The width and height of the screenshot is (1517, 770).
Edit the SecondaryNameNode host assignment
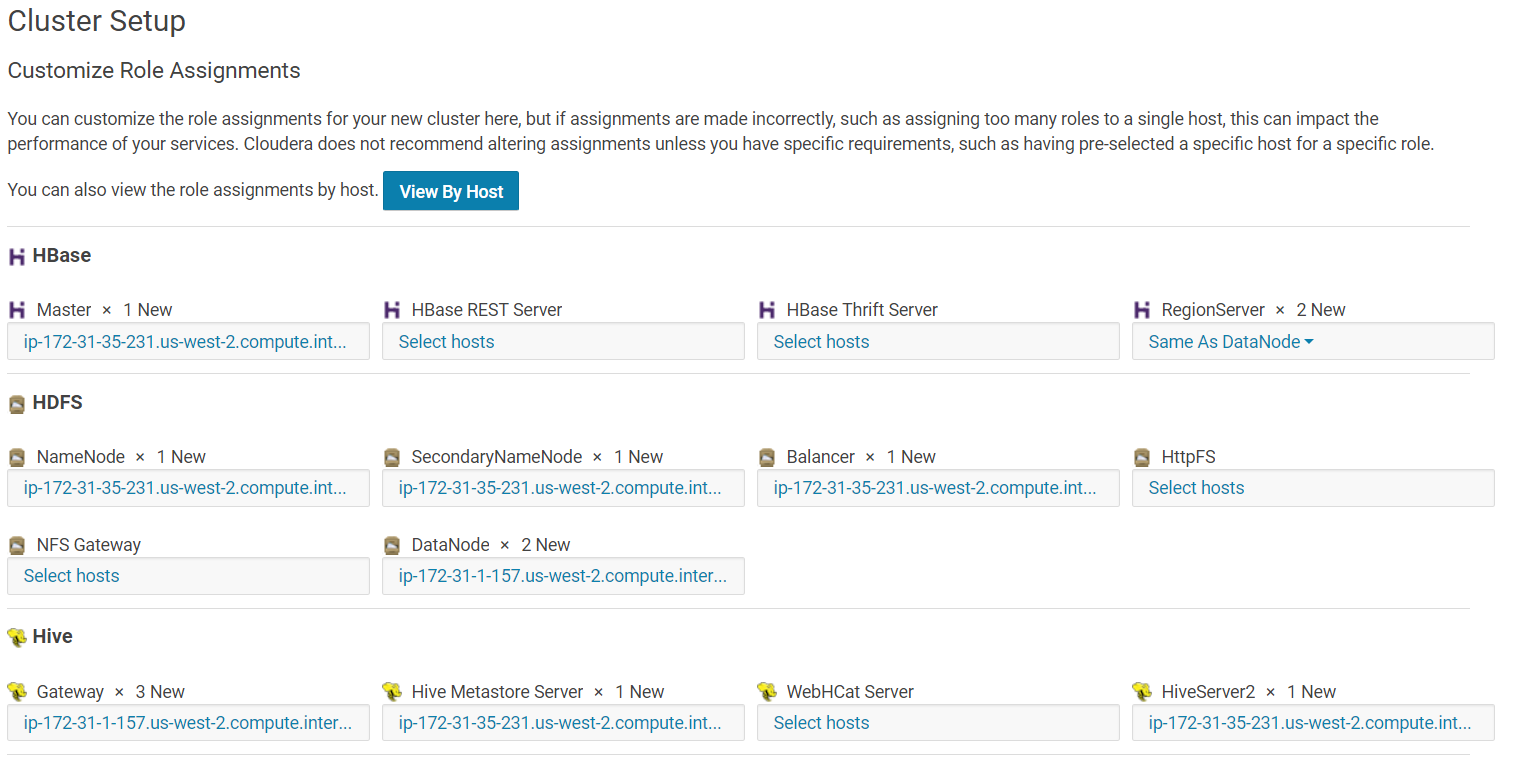[x=560, y=488]
